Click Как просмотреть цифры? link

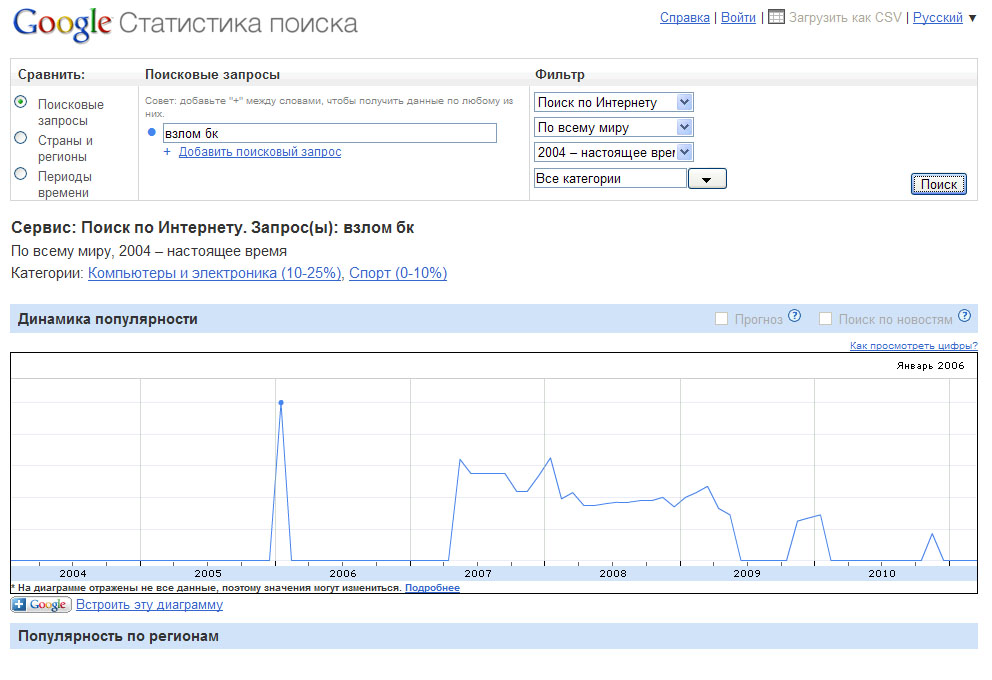pos(914,345)
